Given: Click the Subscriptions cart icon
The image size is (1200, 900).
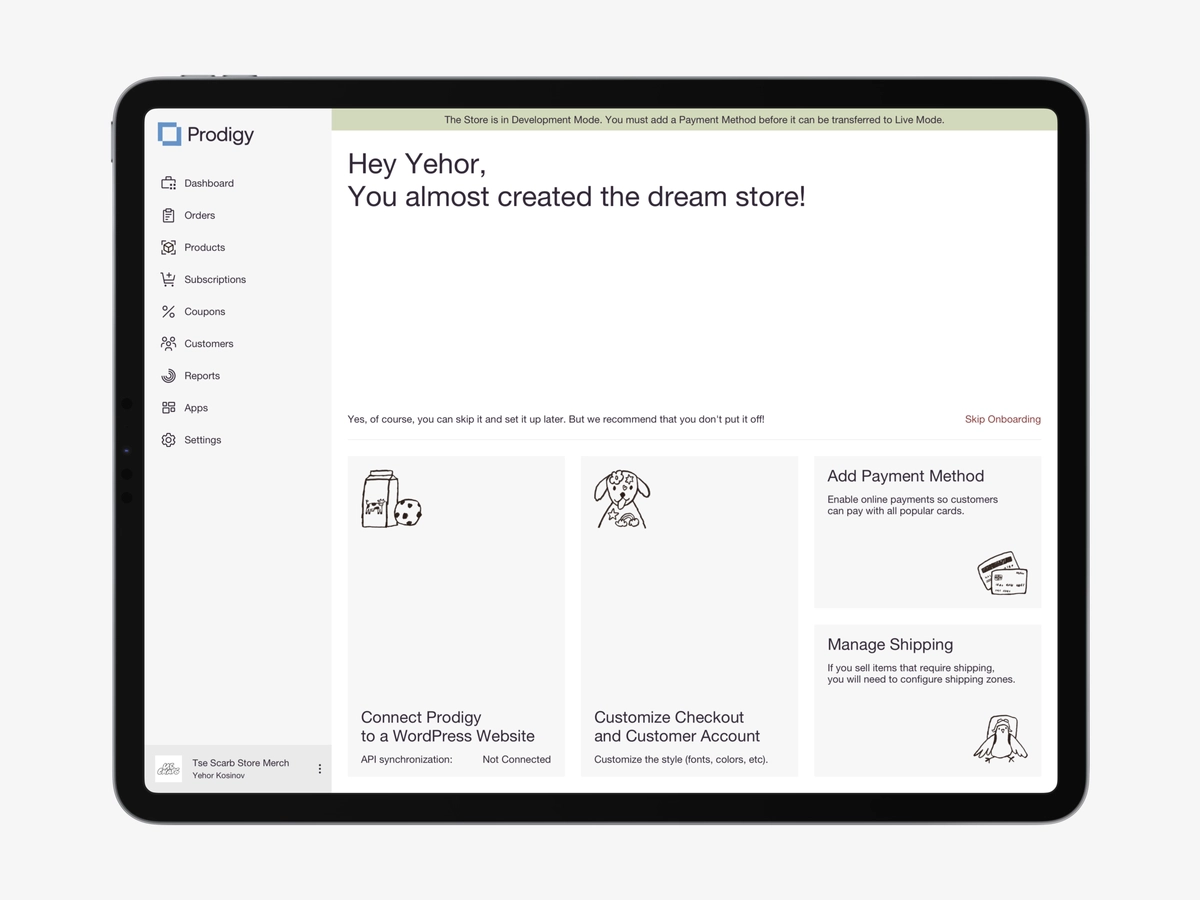Looking at the screenshot, I should pos(168,279).
